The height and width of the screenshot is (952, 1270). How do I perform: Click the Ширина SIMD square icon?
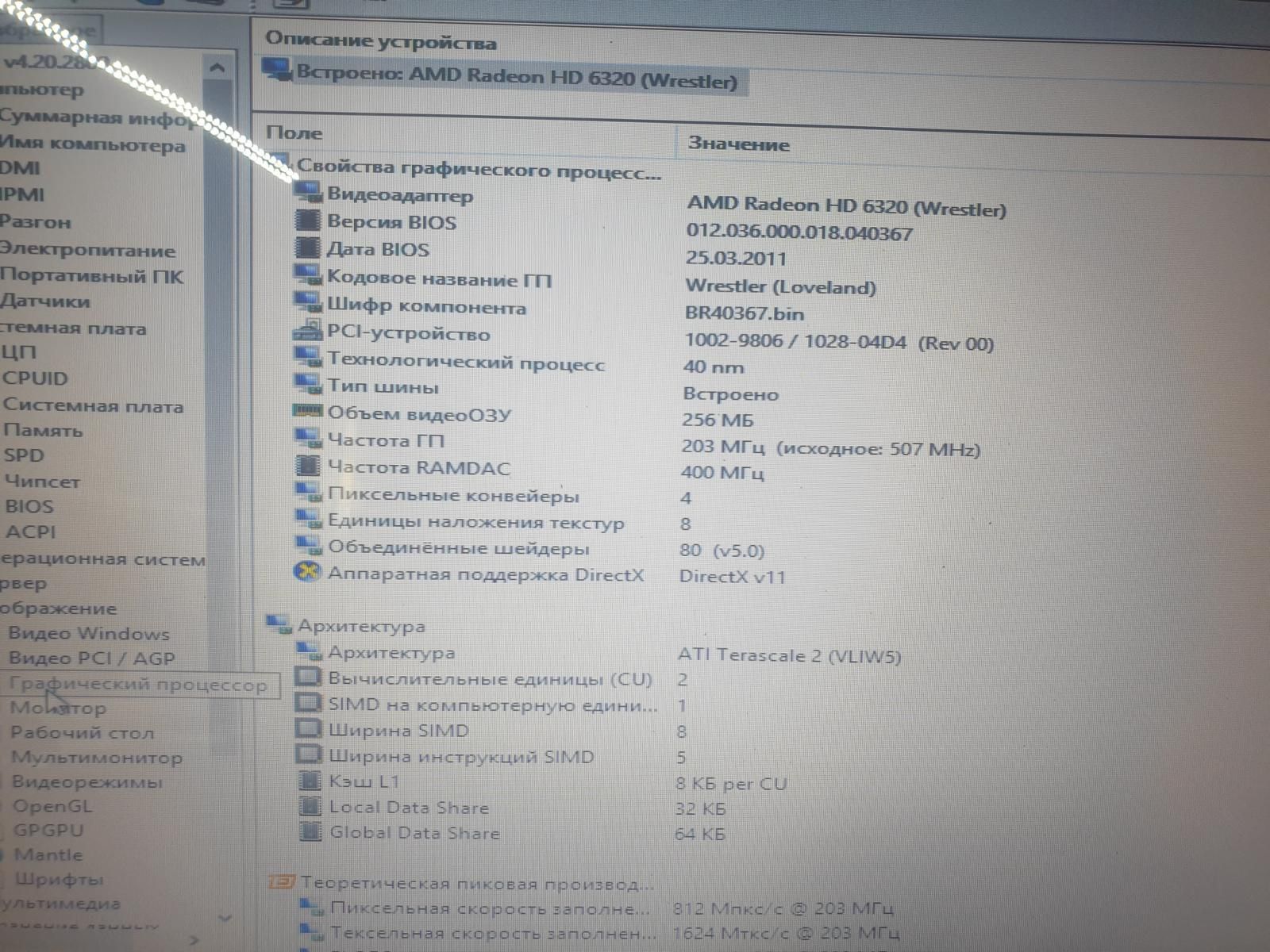point(308,728)
